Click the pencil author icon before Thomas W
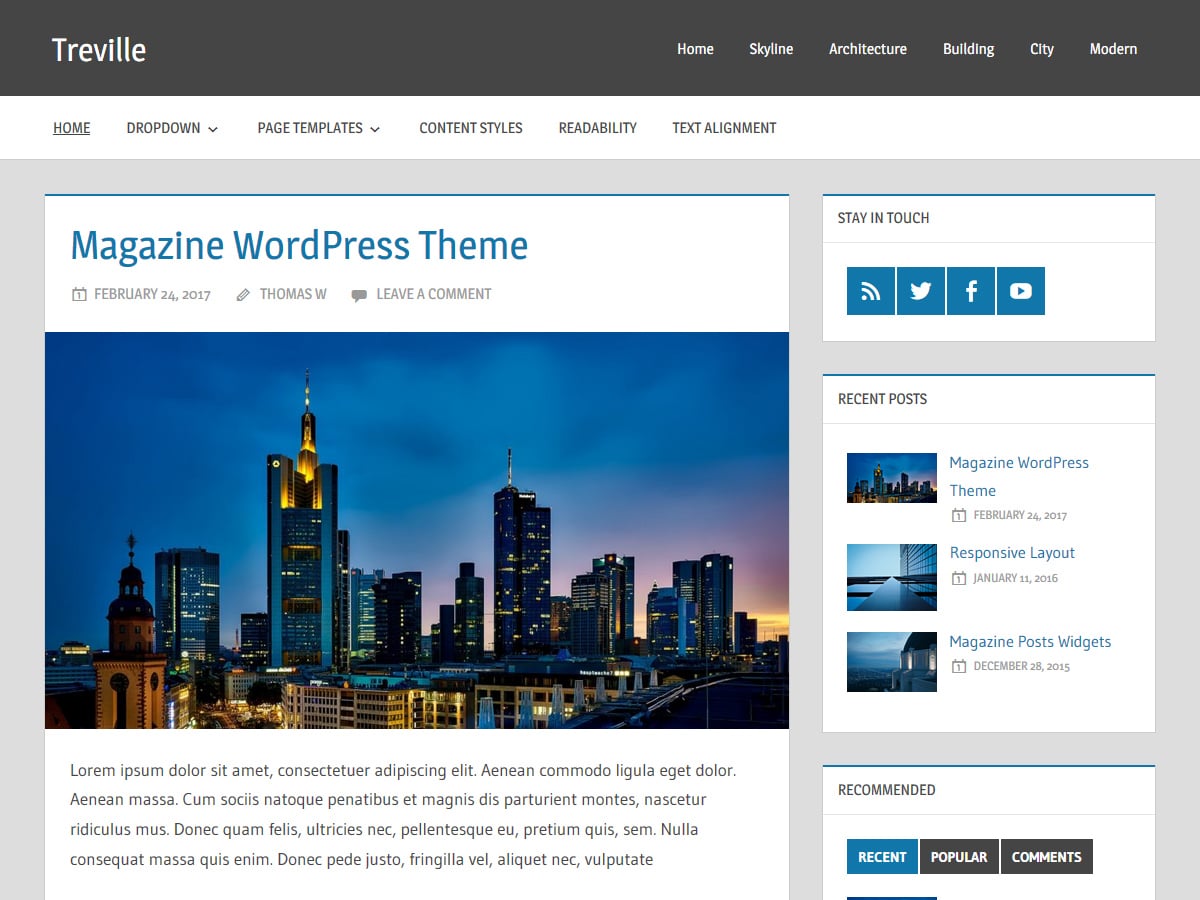The image size is (1200, 900). tap(243, 294)
